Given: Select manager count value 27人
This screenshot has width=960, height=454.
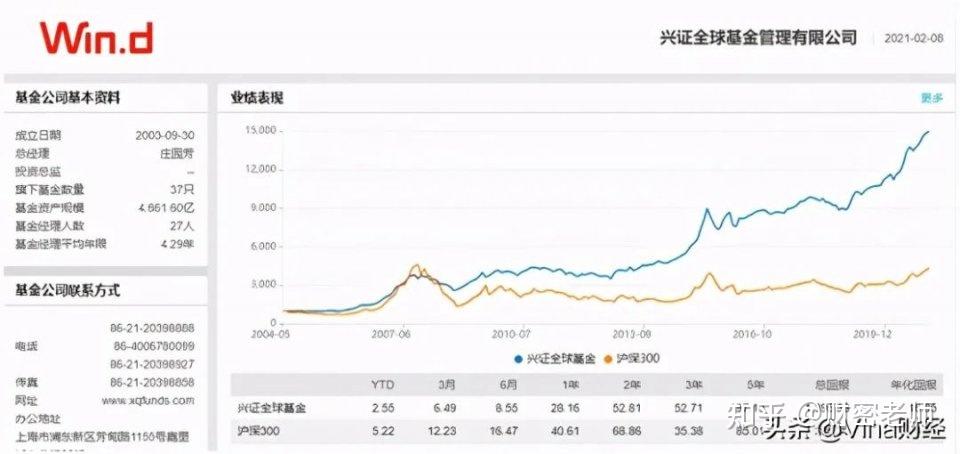Looking at the screenshot, I should tap(182, 226).
